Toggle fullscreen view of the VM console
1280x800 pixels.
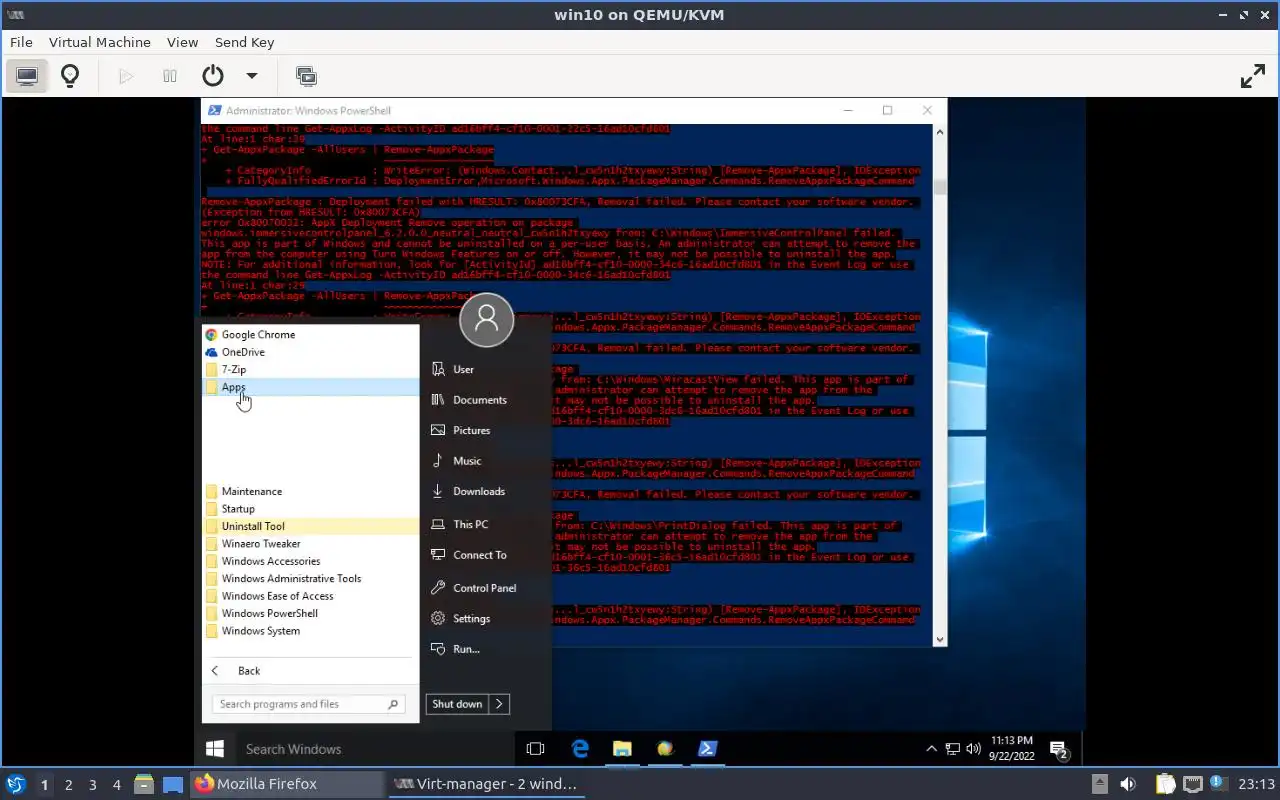coord(1253,76)
